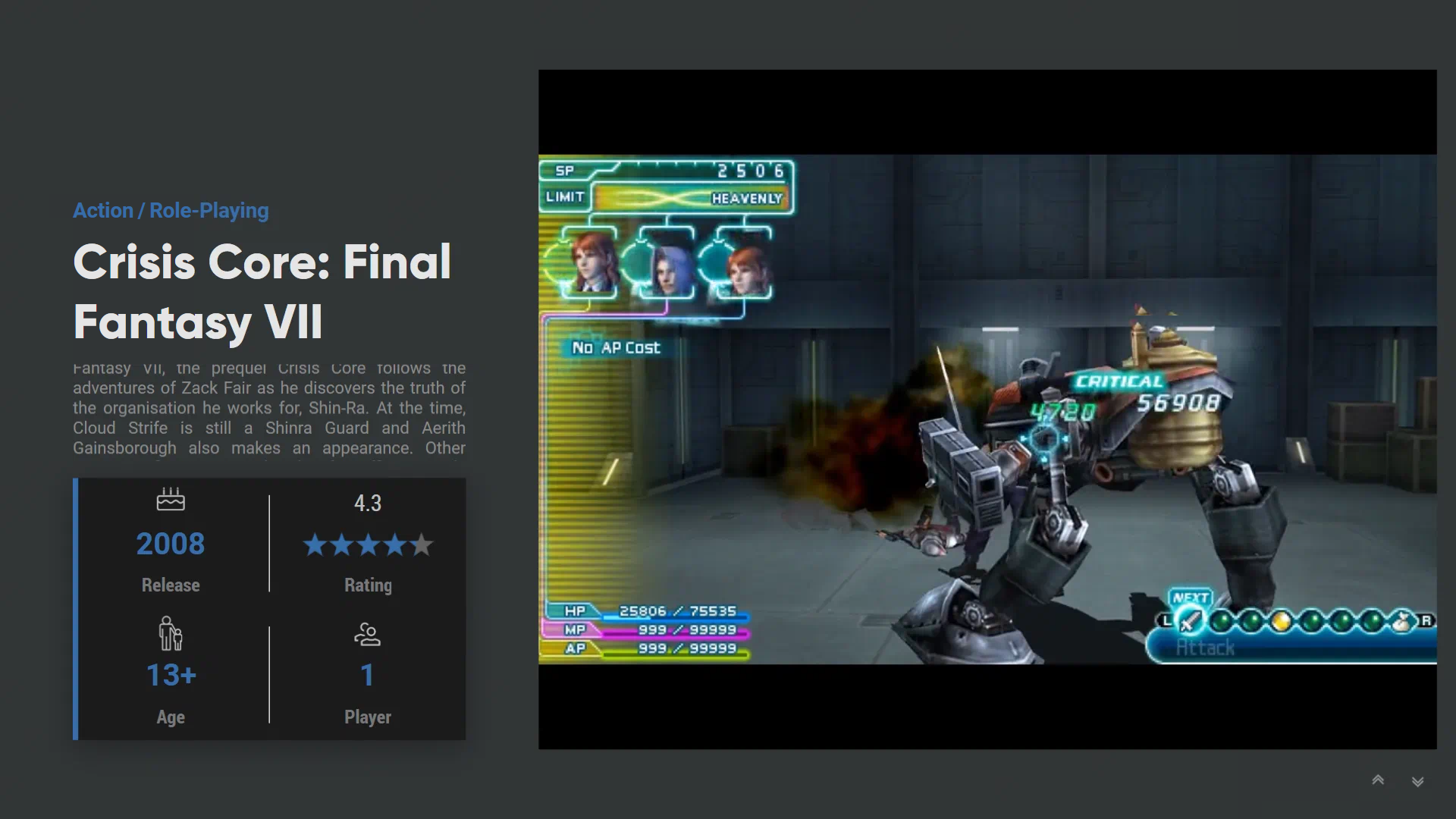Viewport: 1456px width, 819px height.
Task: Click the double chevron up arrow
Action: tap(1378, 780)
